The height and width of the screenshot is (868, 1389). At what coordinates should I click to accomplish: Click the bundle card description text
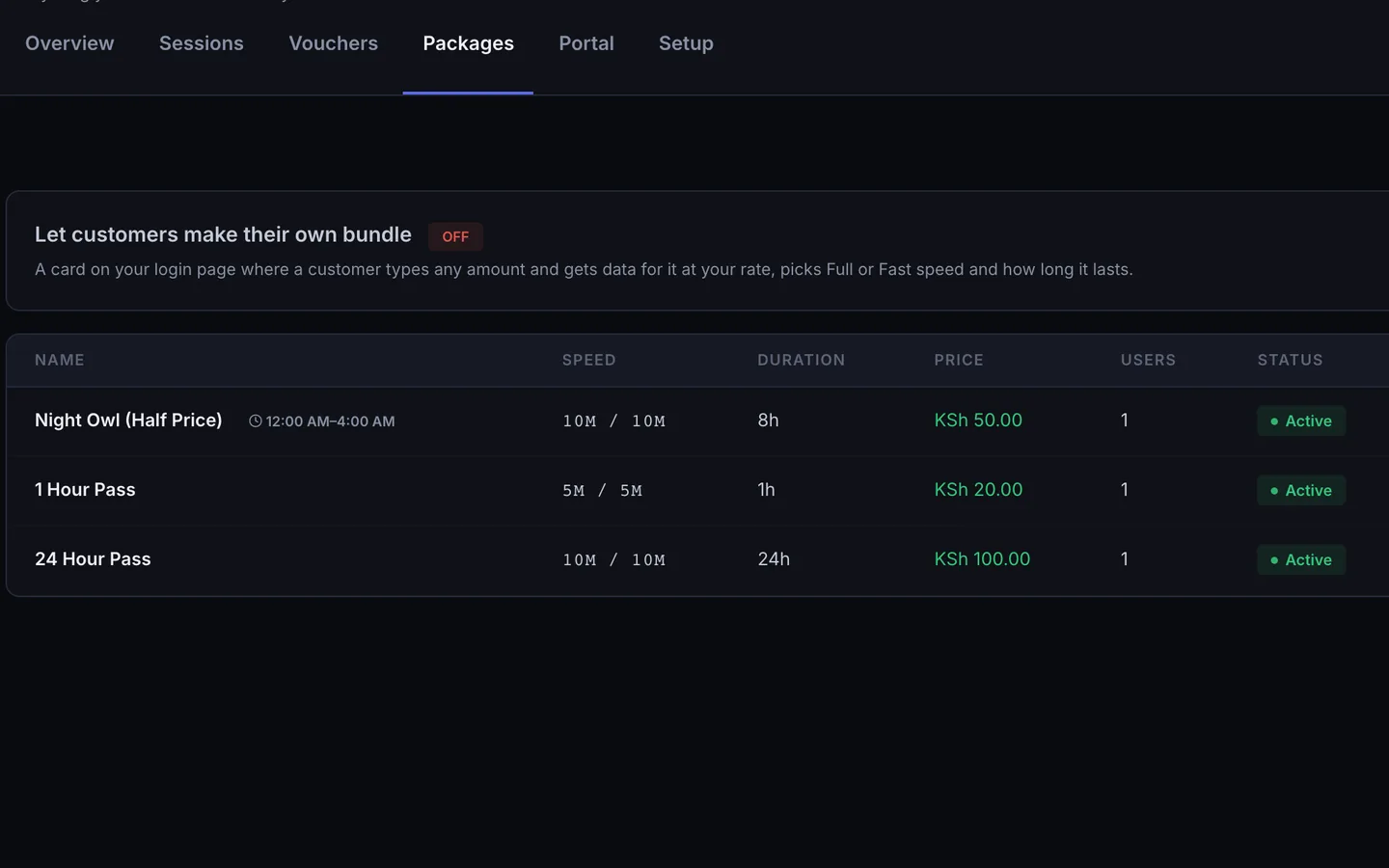pyautogui.click(x=584, y=269)
